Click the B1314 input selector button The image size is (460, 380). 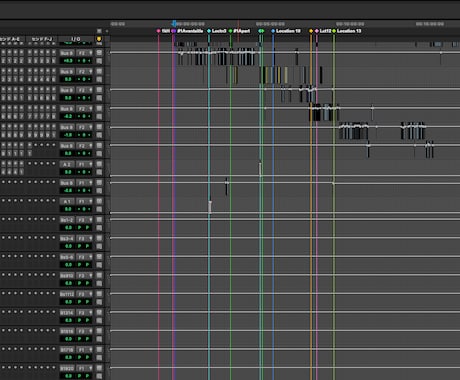68,313
